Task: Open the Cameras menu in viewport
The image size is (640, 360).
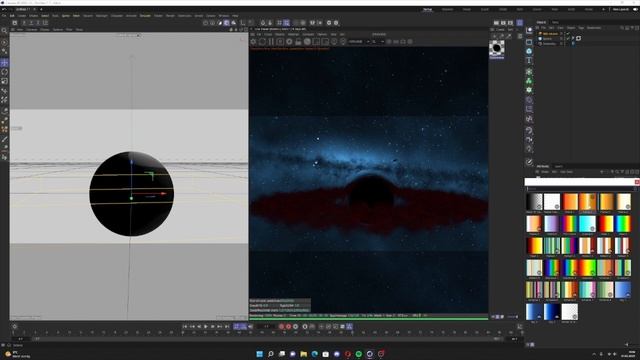Action: pos(31,29)
